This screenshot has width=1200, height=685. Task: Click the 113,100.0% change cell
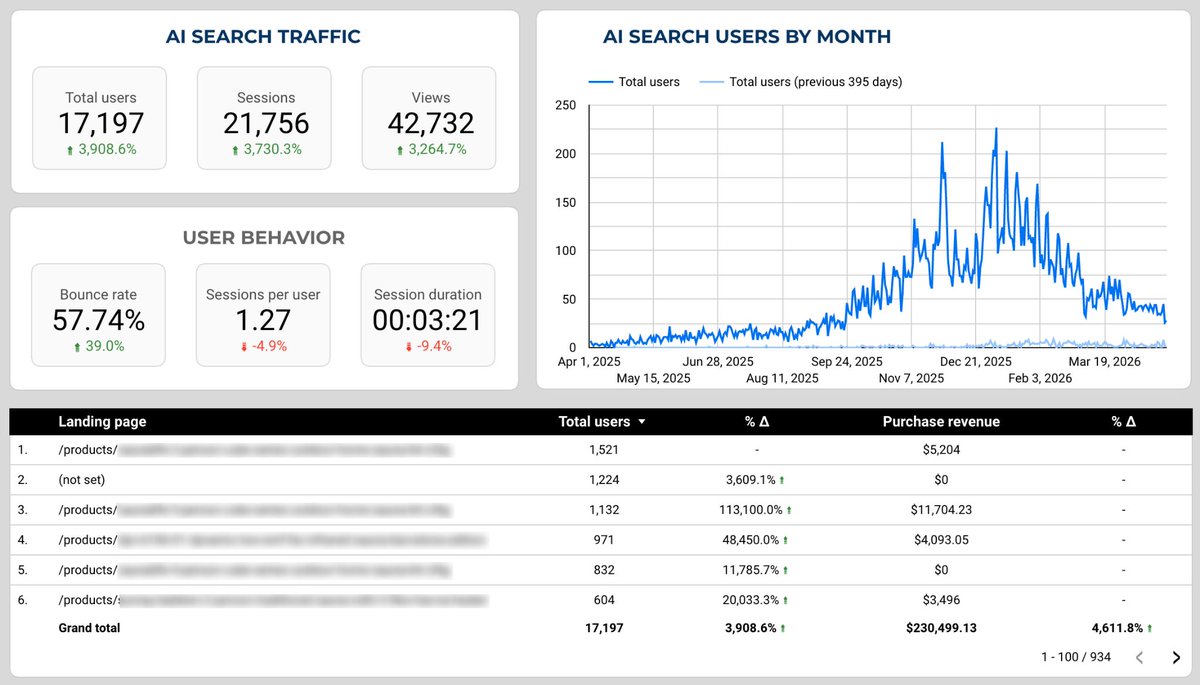[x=757, y=510]
